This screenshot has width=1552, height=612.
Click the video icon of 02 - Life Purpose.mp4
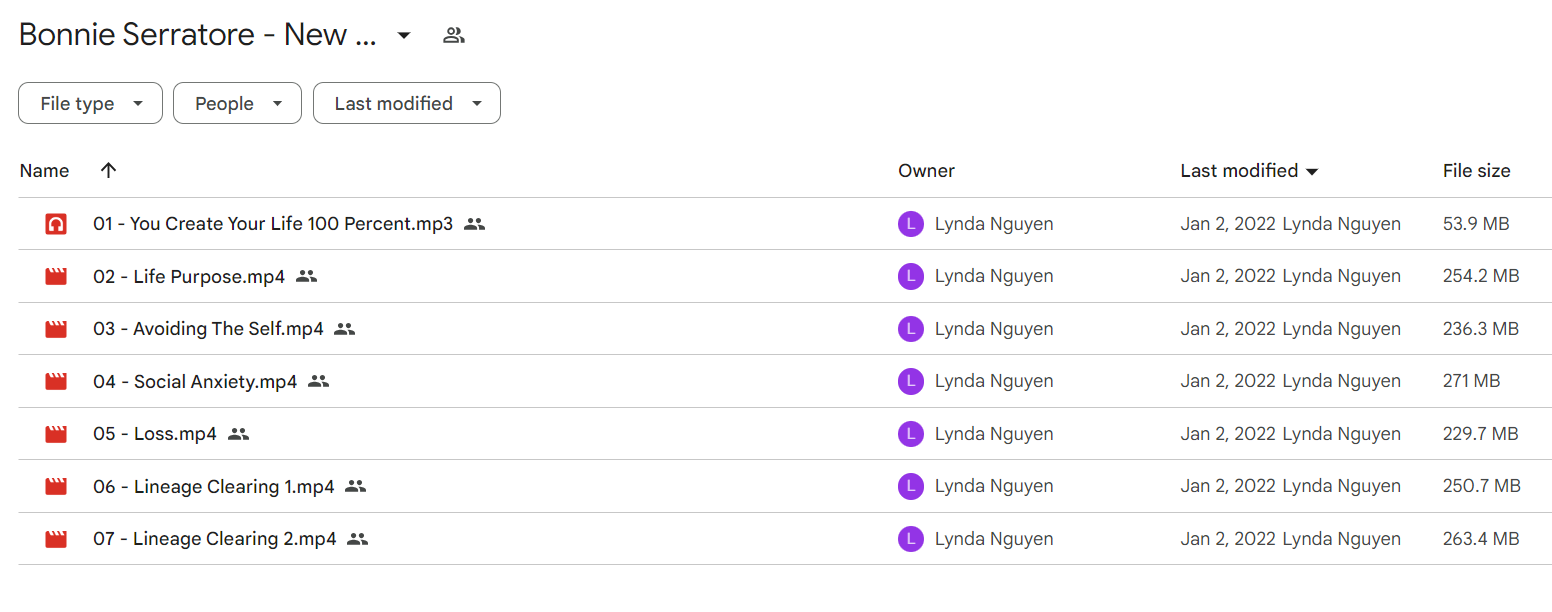click(56, 277)
